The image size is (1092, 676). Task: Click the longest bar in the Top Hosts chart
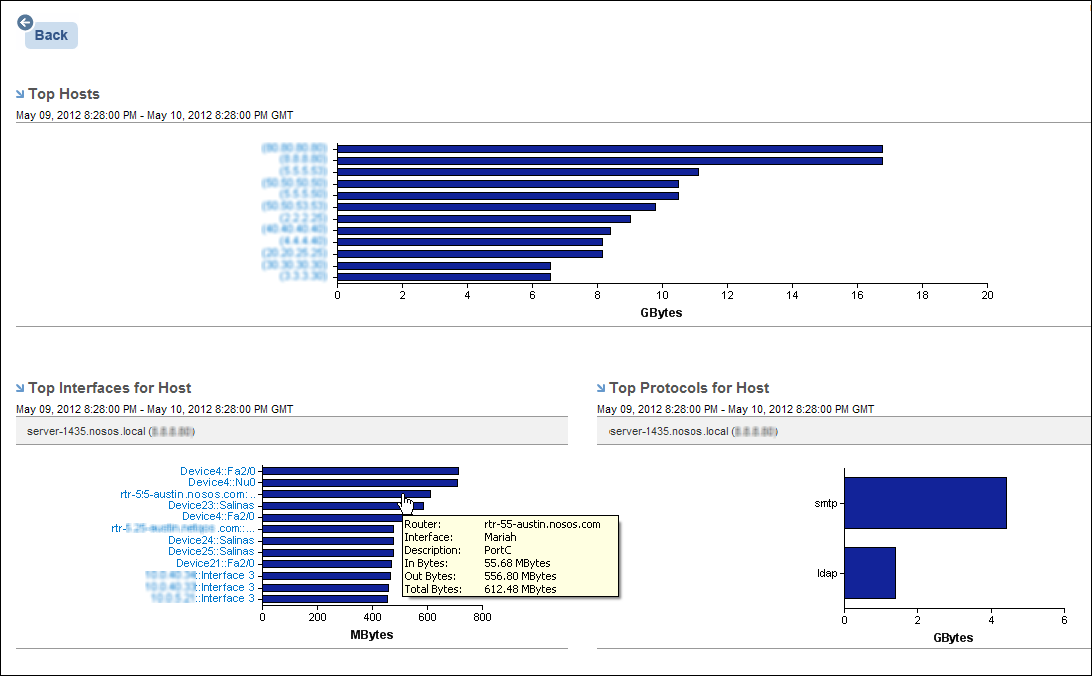[x=600, y=147]
